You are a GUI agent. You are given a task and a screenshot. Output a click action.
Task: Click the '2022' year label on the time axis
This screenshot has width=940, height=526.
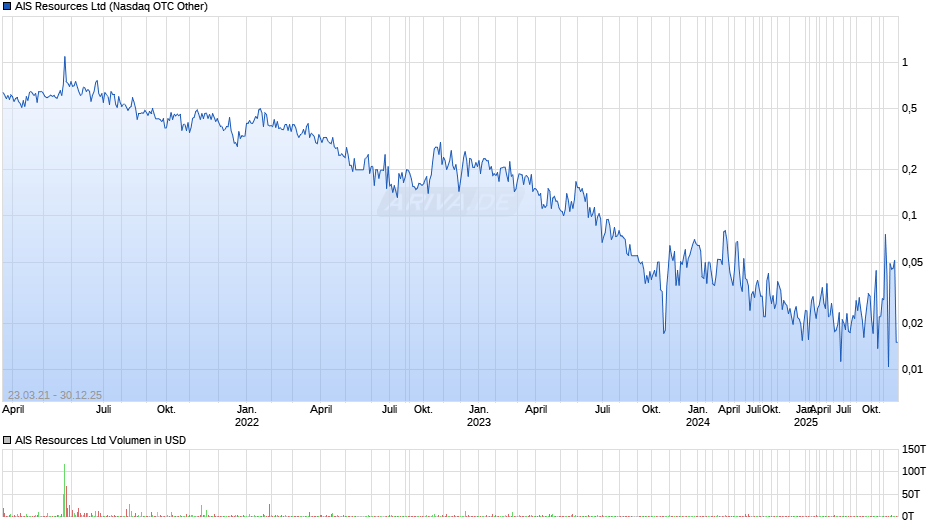point(246,422)
